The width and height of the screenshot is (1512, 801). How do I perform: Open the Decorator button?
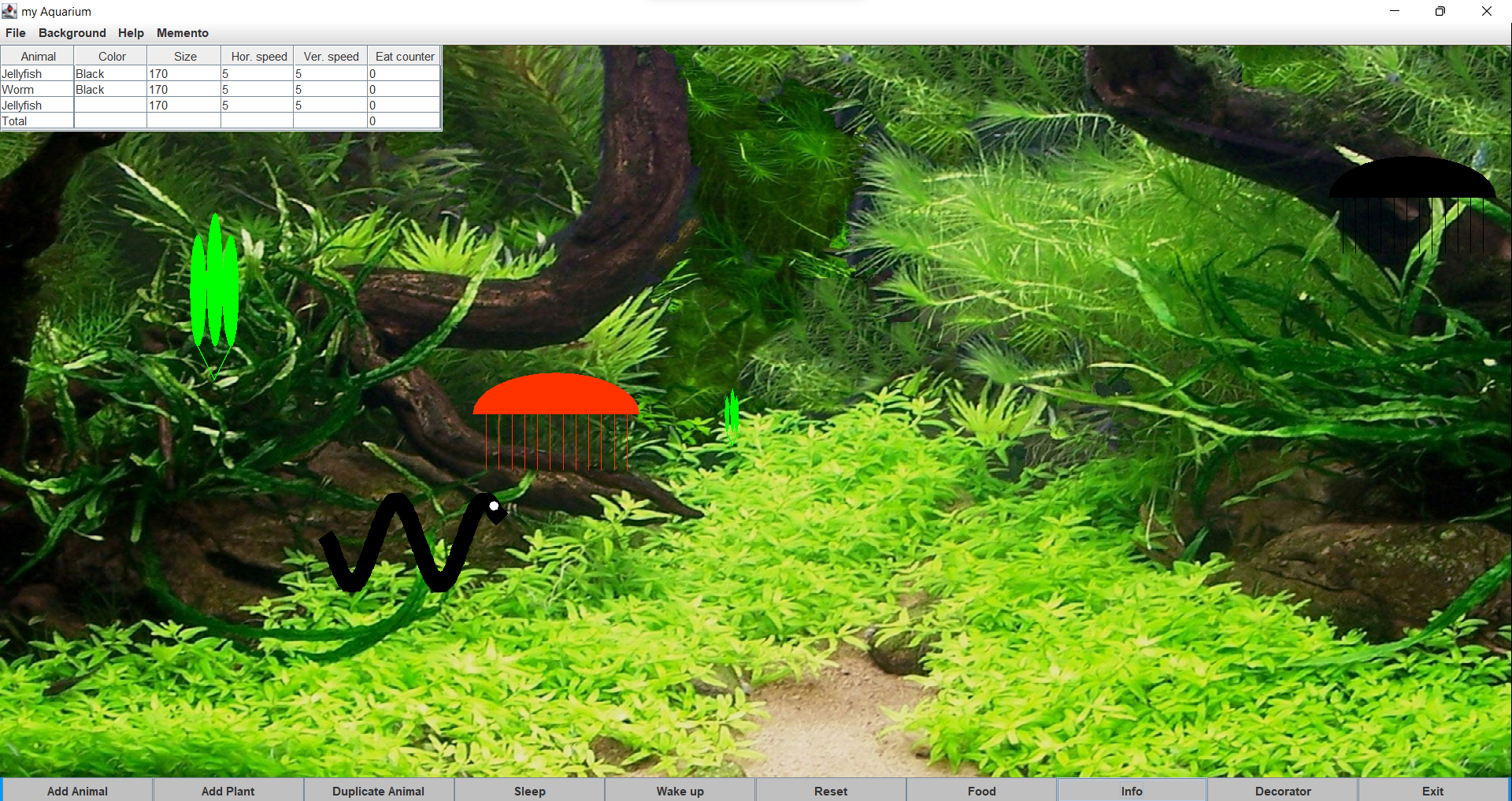pos(1283,791)
